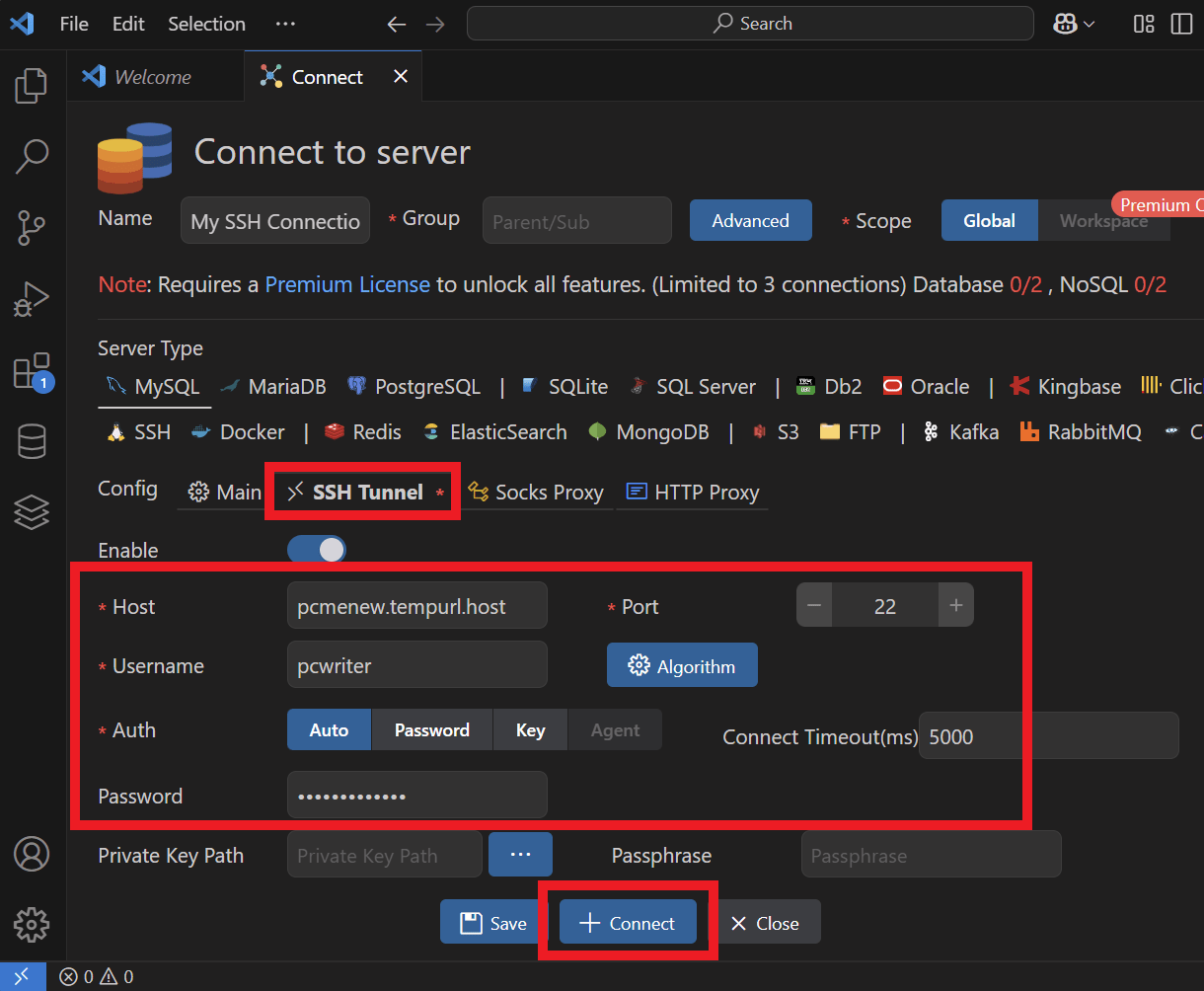Screen dimensions: 1204x991
Task: Set scope to Global
Action: (989, 220)
